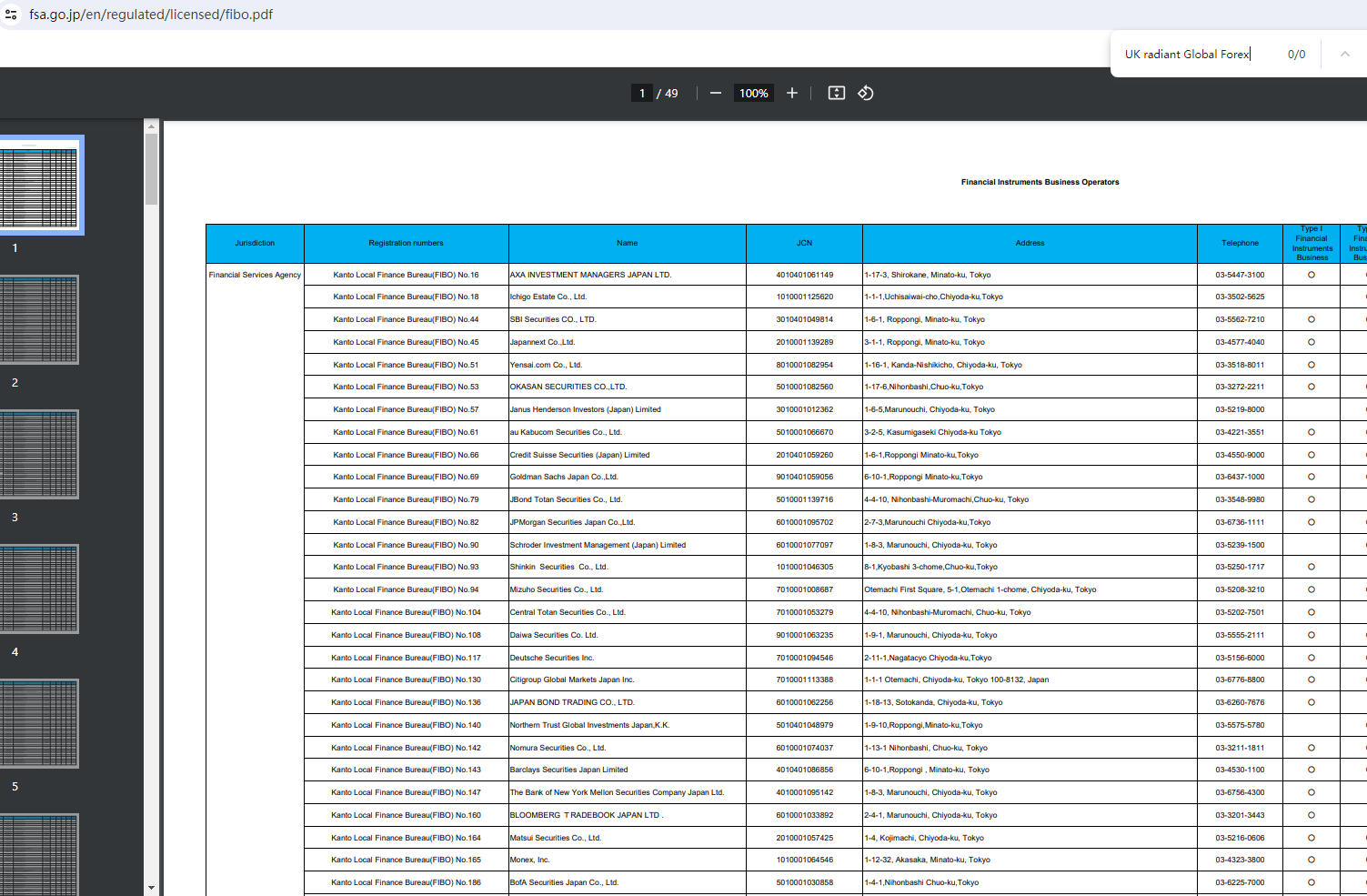Click the thumbnail sidebar scrollbar handle
The width and height of the screenshot is (1367, 896).
151,169
